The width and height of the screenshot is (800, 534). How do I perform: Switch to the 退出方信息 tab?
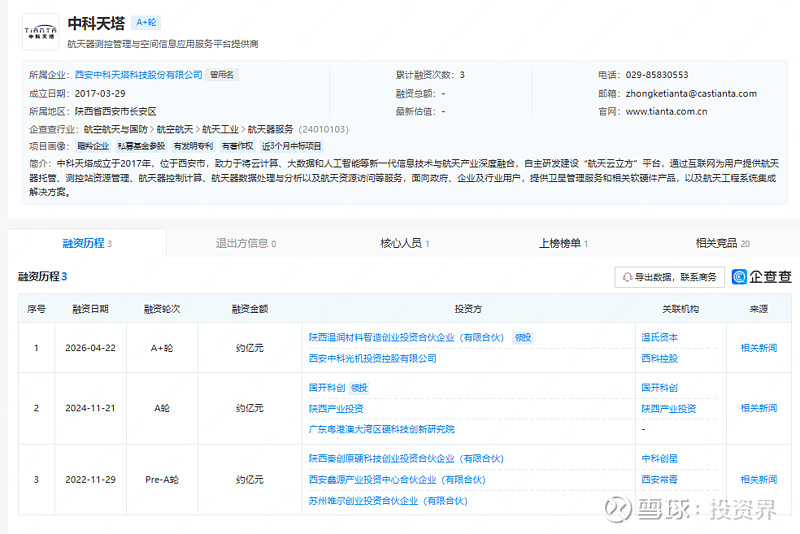click(x=246, y=243)
